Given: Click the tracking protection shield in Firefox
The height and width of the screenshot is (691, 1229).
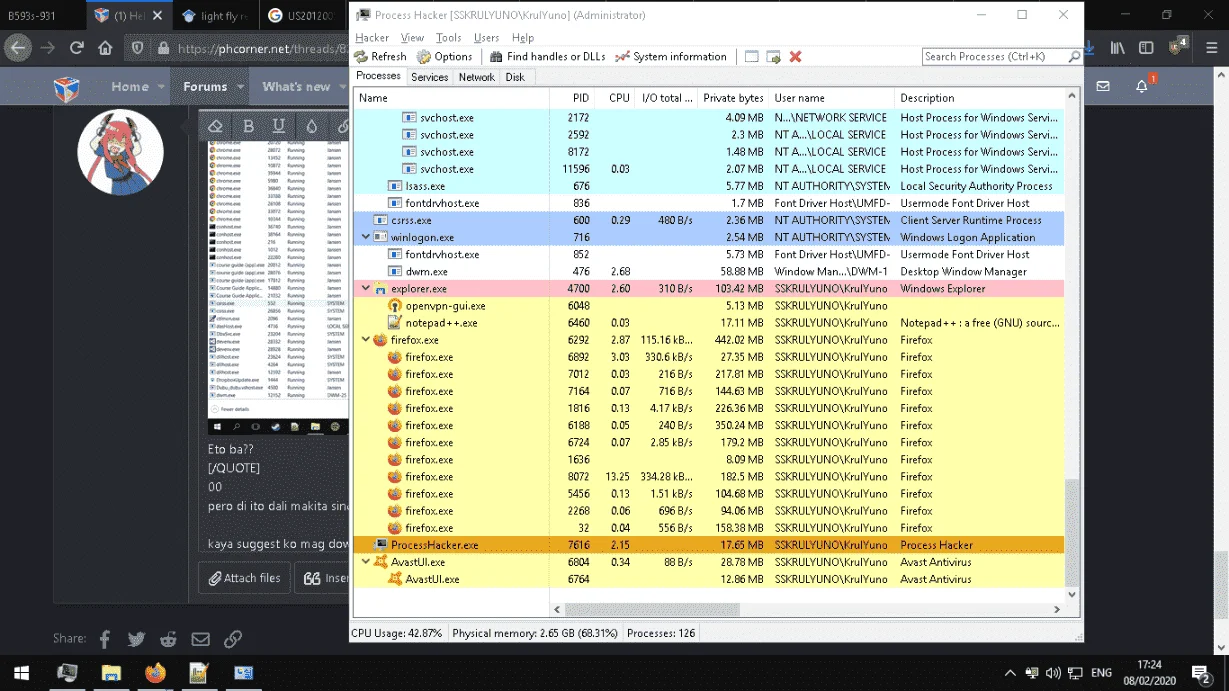Looking at the screenshot, I should [x=138, y=48].
